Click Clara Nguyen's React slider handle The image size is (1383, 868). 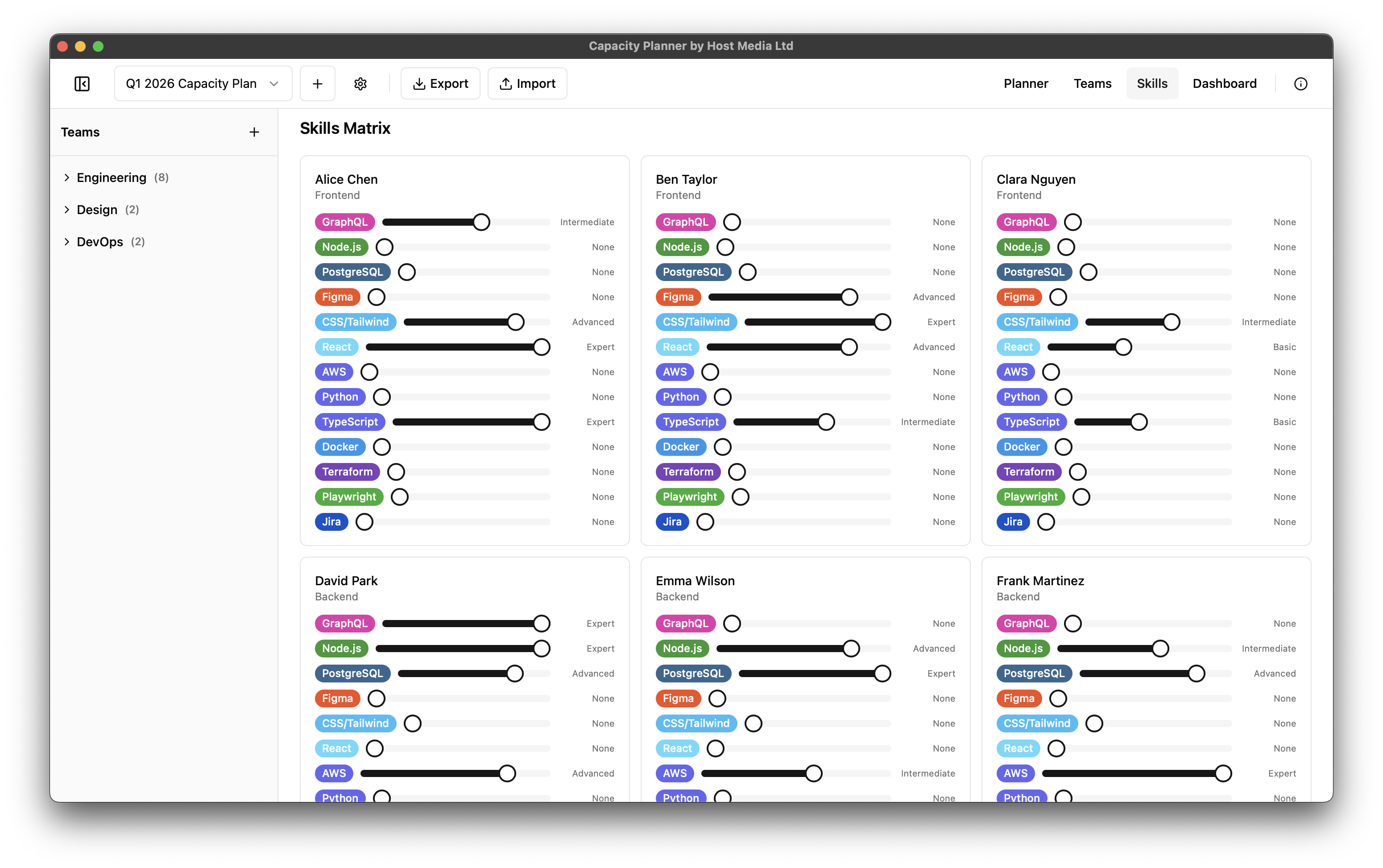click(x=1123, y=347)
